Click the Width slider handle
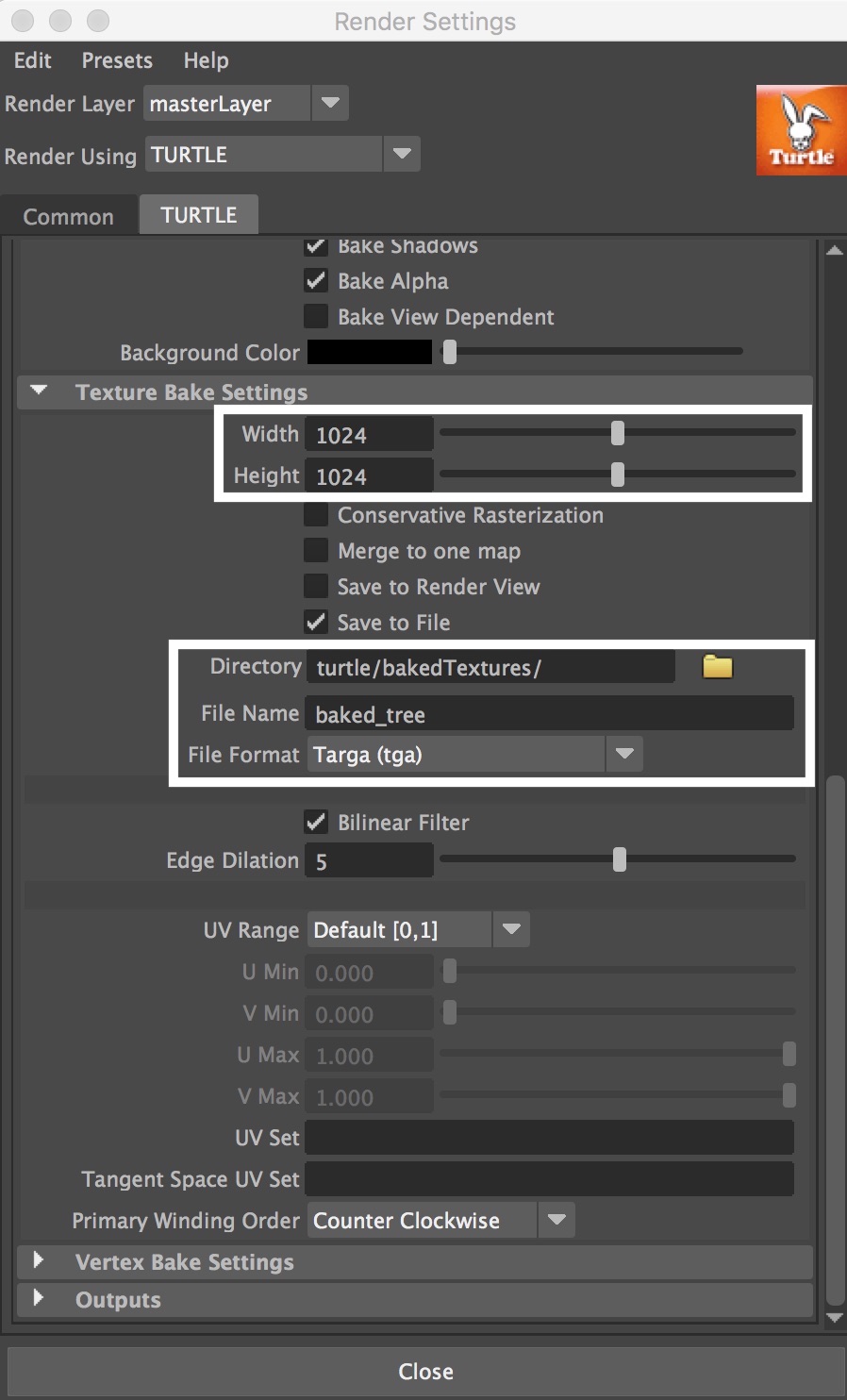Image resolution: width=847 pixels, height=1400 pixels. point(618,433)
